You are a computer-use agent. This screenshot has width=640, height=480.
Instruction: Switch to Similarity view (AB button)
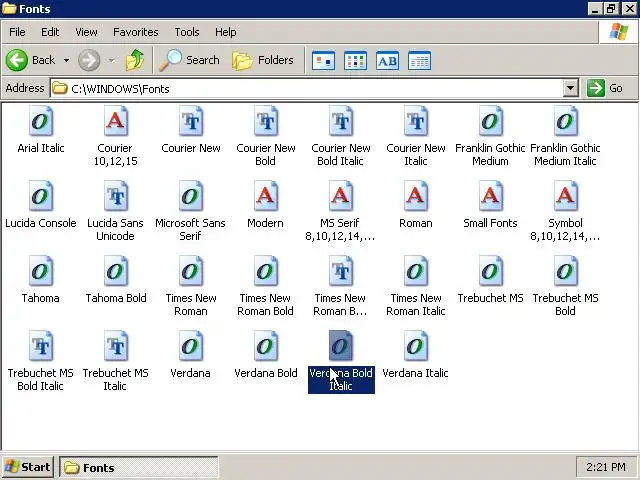(x=387, y=61)
